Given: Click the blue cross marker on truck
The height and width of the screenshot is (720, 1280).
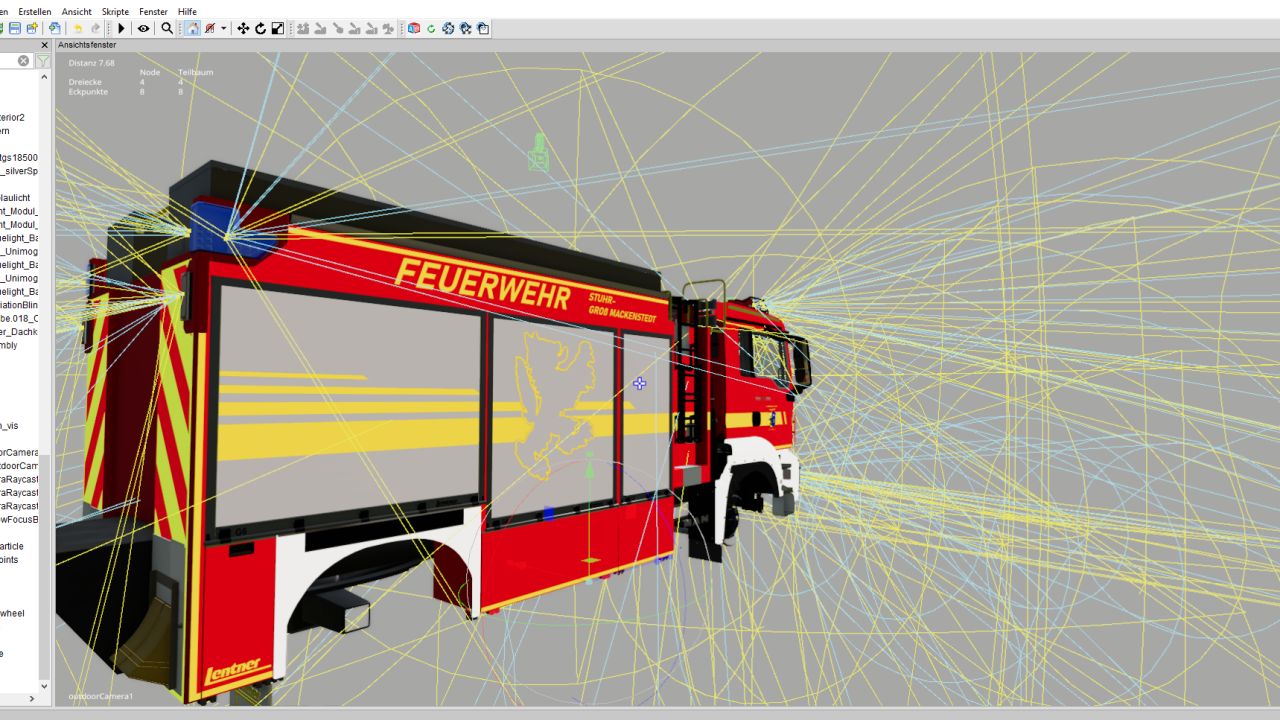Looking at the screenshot, I should pyautogui.click(x=639, y=383).
